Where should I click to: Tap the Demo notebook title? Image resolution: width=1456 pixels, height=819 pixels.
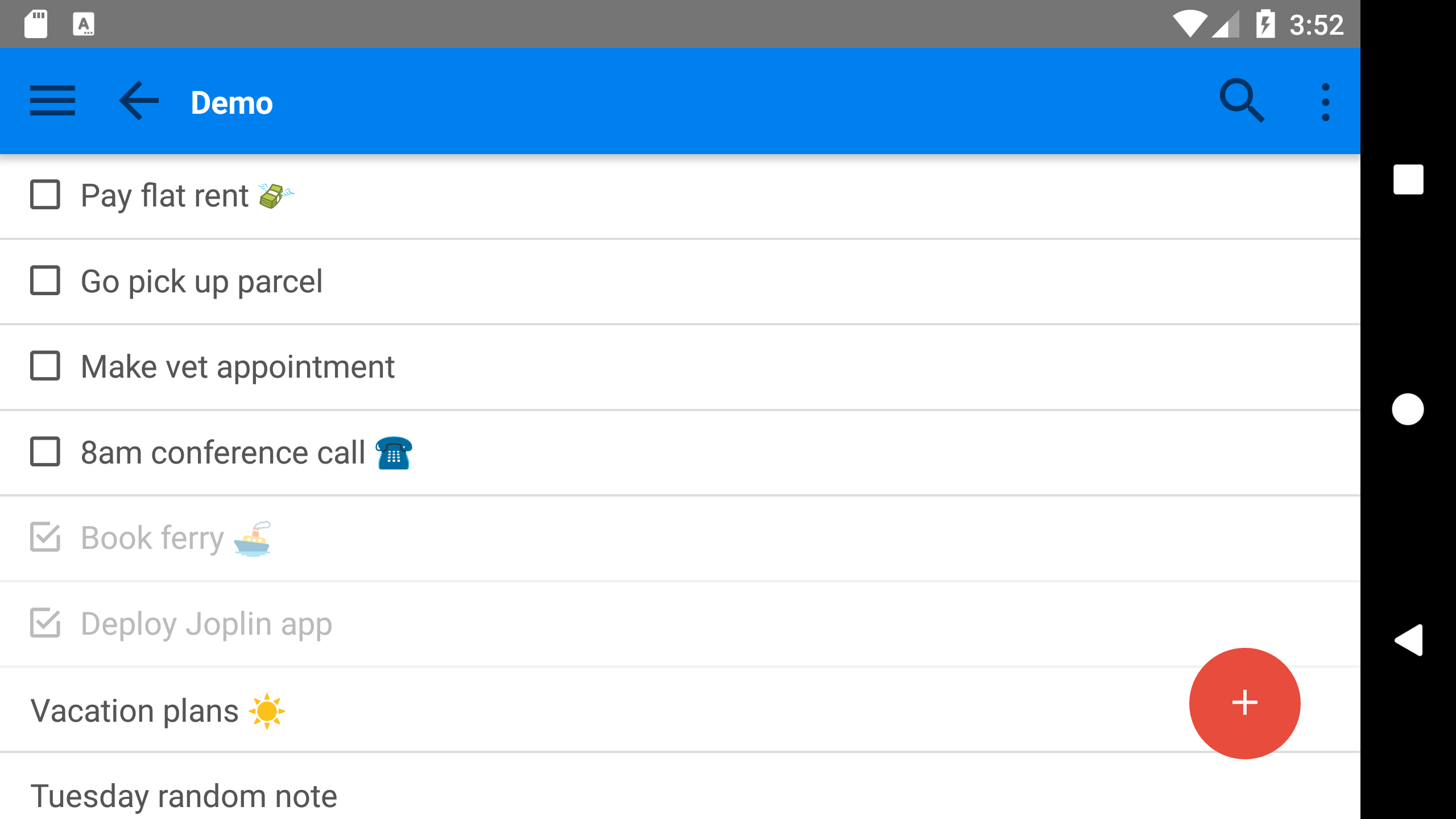pyautogui.click(x=232, y=103)
